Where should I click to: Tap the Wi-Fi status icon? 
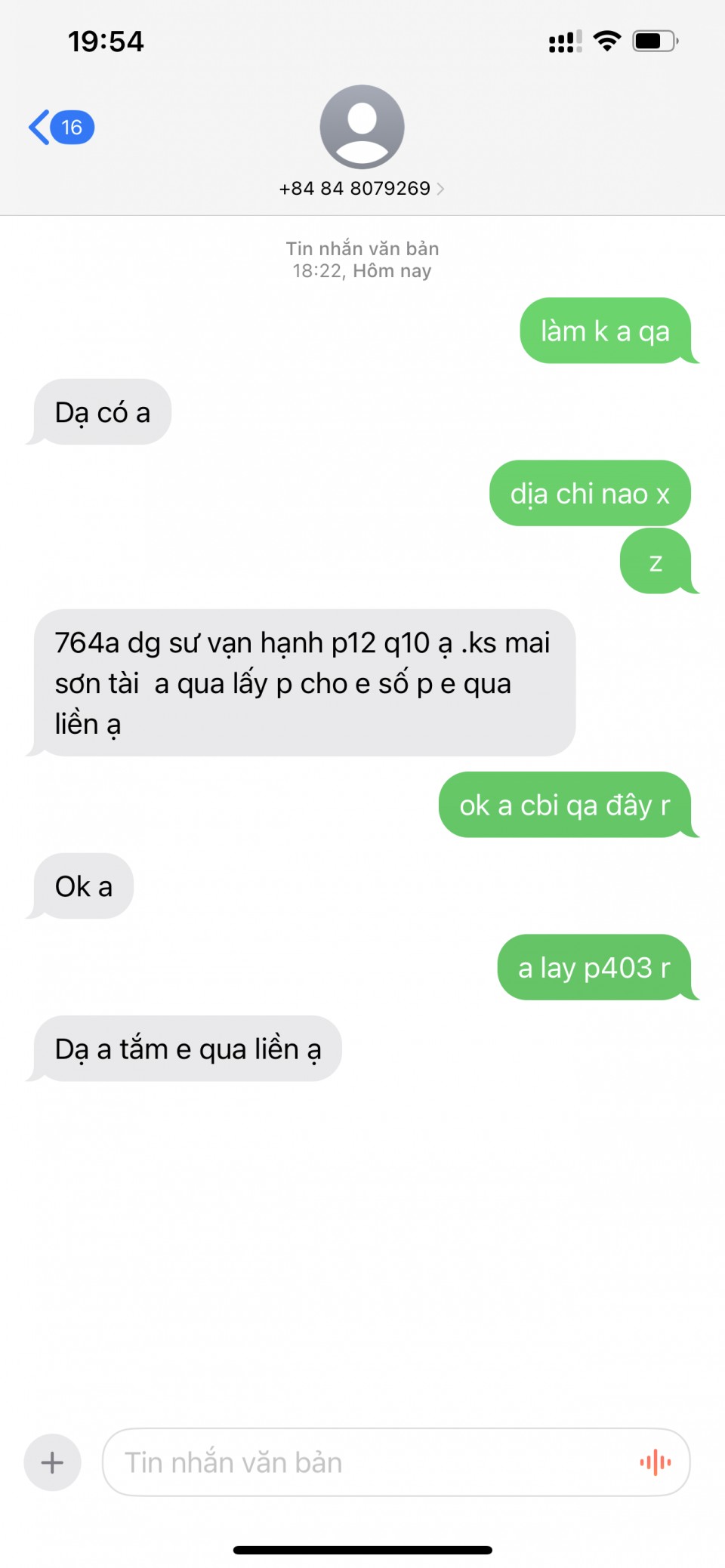tap(607, 41)
